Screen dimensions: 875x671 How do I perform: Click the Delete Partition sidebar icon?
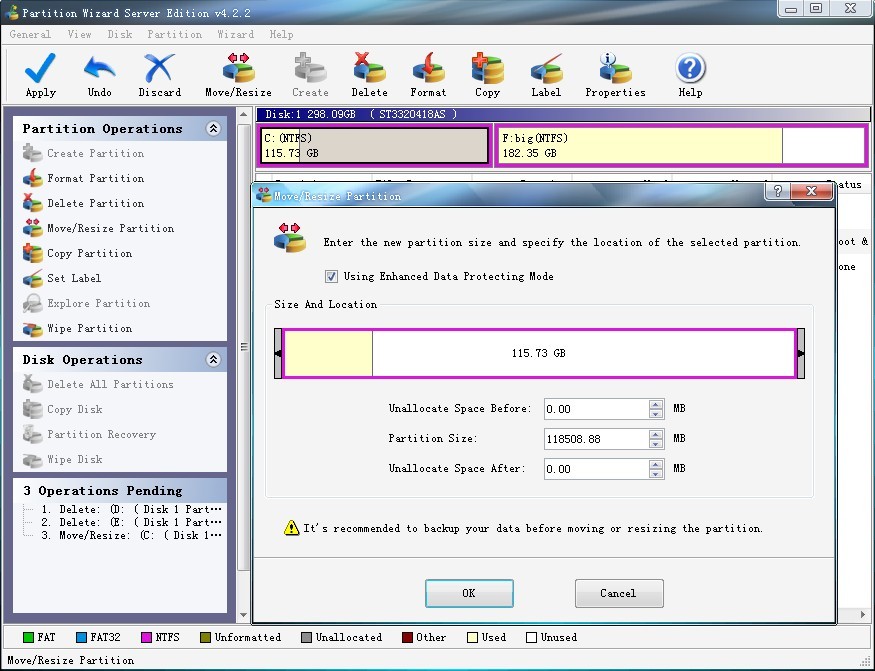pos(32,203)
